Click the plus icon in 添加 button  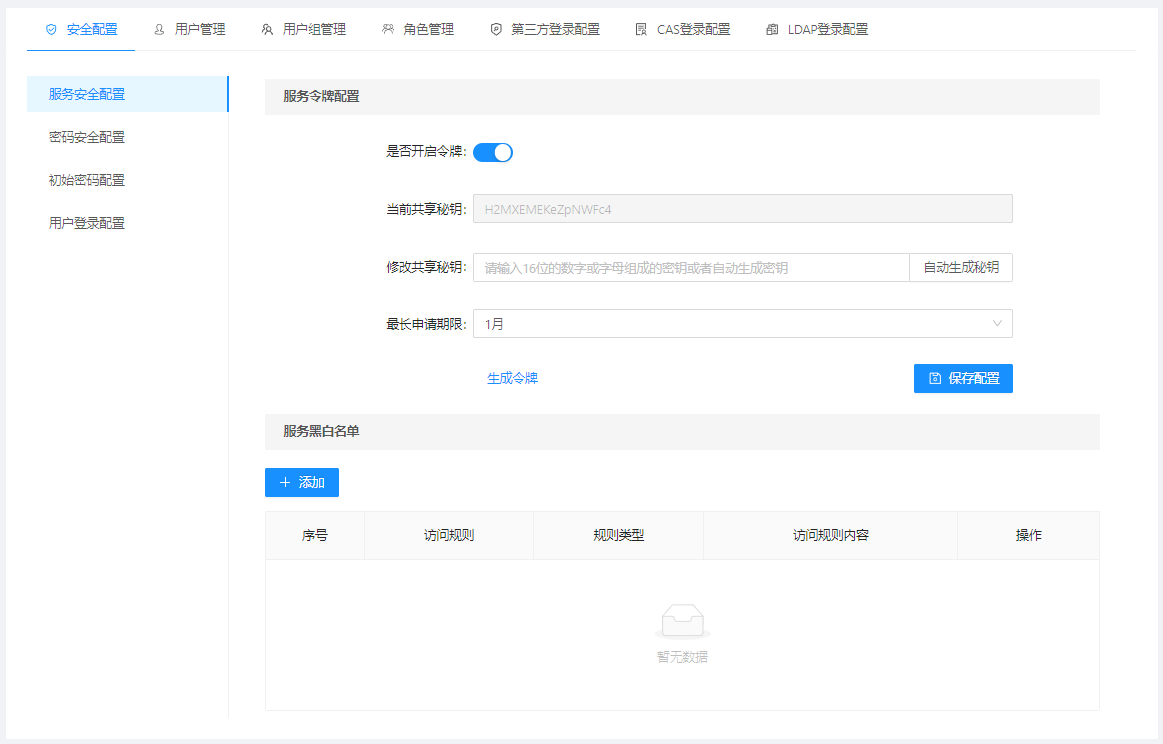pos(285,483)
